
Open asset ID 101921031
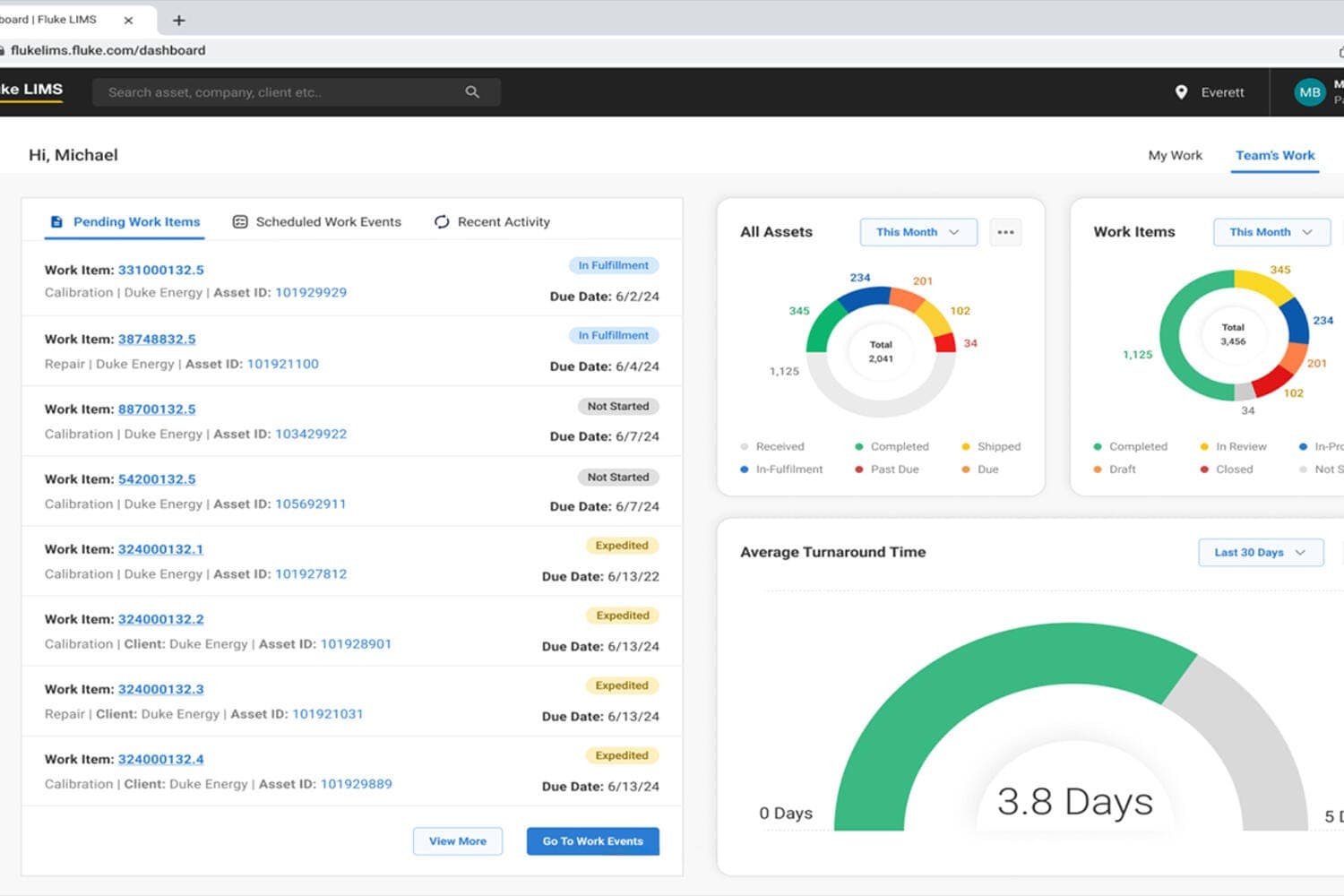click(328, 714)
